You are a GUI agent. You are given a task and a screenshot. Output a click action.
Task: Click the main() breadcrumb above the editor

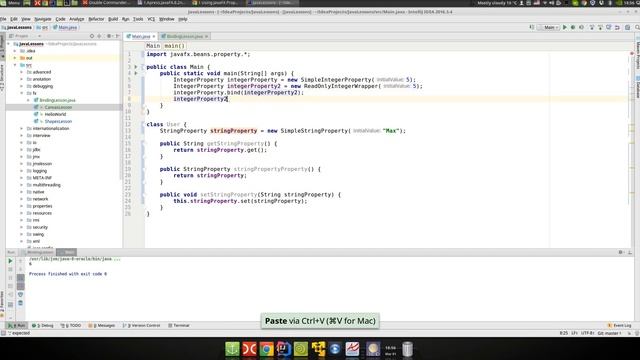pos(174,46)
